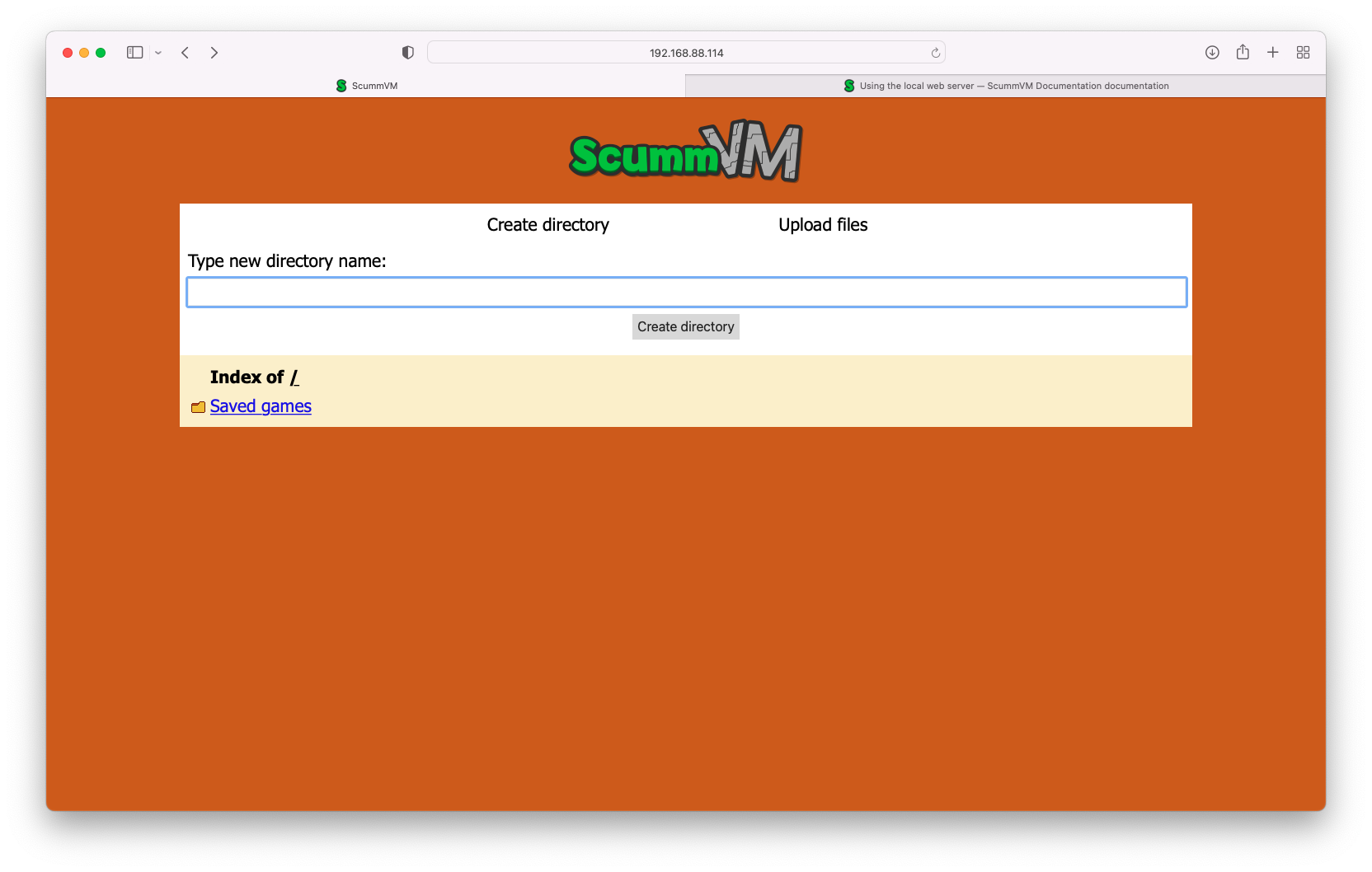Show downloads using the download icon
This screenshot has width=1372, height=872.
point(1212,53)
